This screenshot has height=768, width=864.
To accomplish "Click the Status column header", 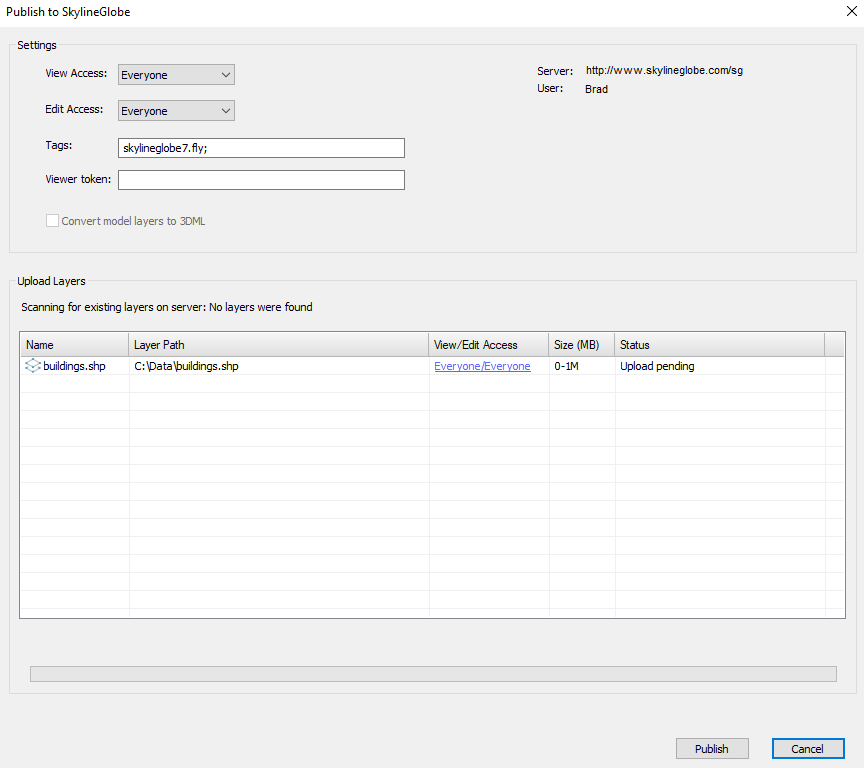I will (x=718, y=345).
